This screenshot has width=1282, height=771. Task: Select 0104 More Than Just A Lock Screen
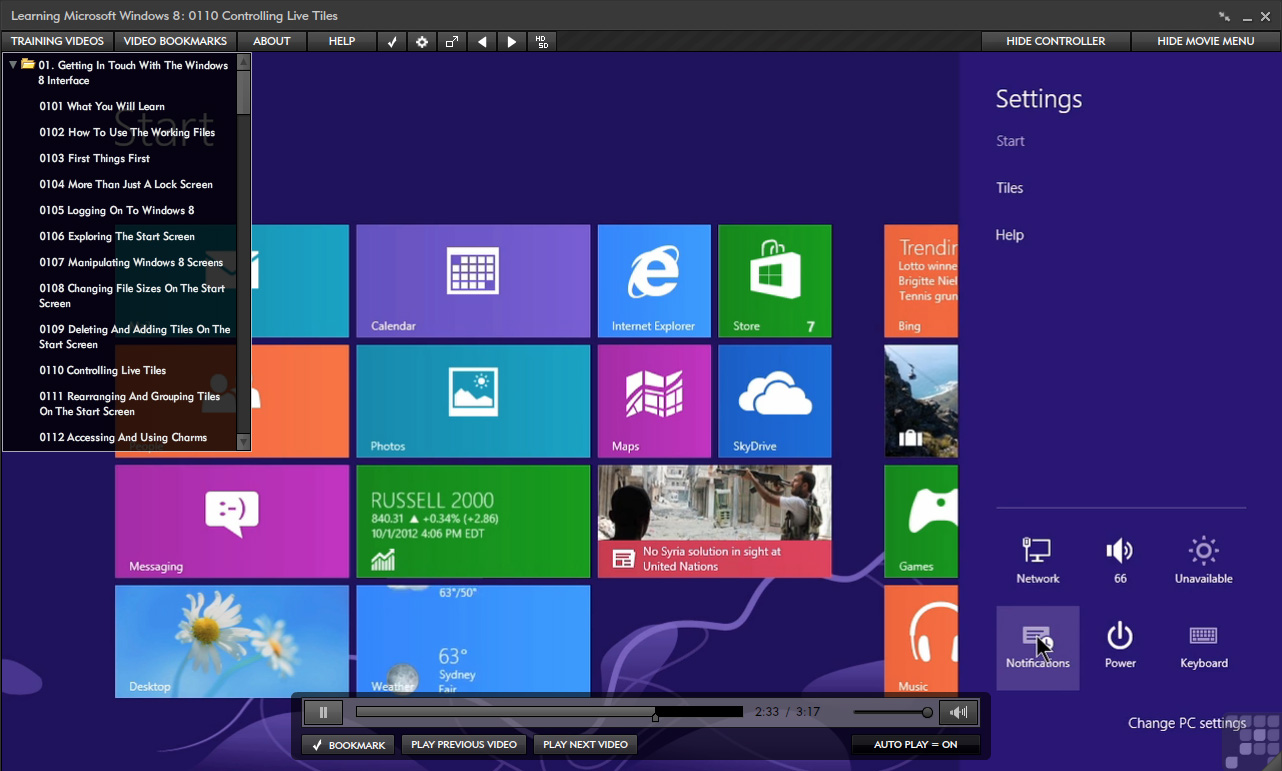126,184
